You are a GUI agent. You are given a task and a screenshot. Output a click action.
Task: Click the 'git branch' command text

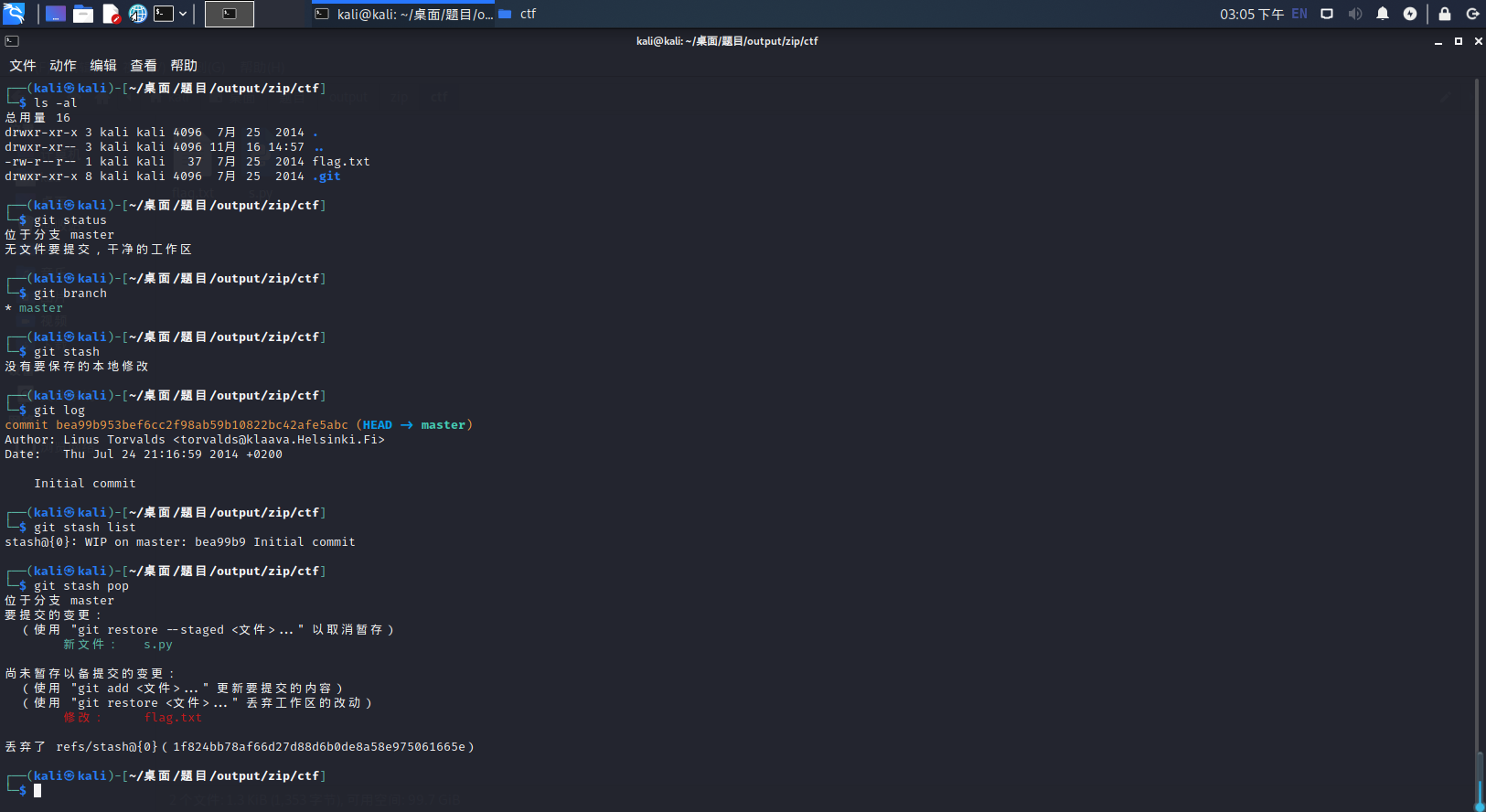pyautogui.click(x=70, y=294)
